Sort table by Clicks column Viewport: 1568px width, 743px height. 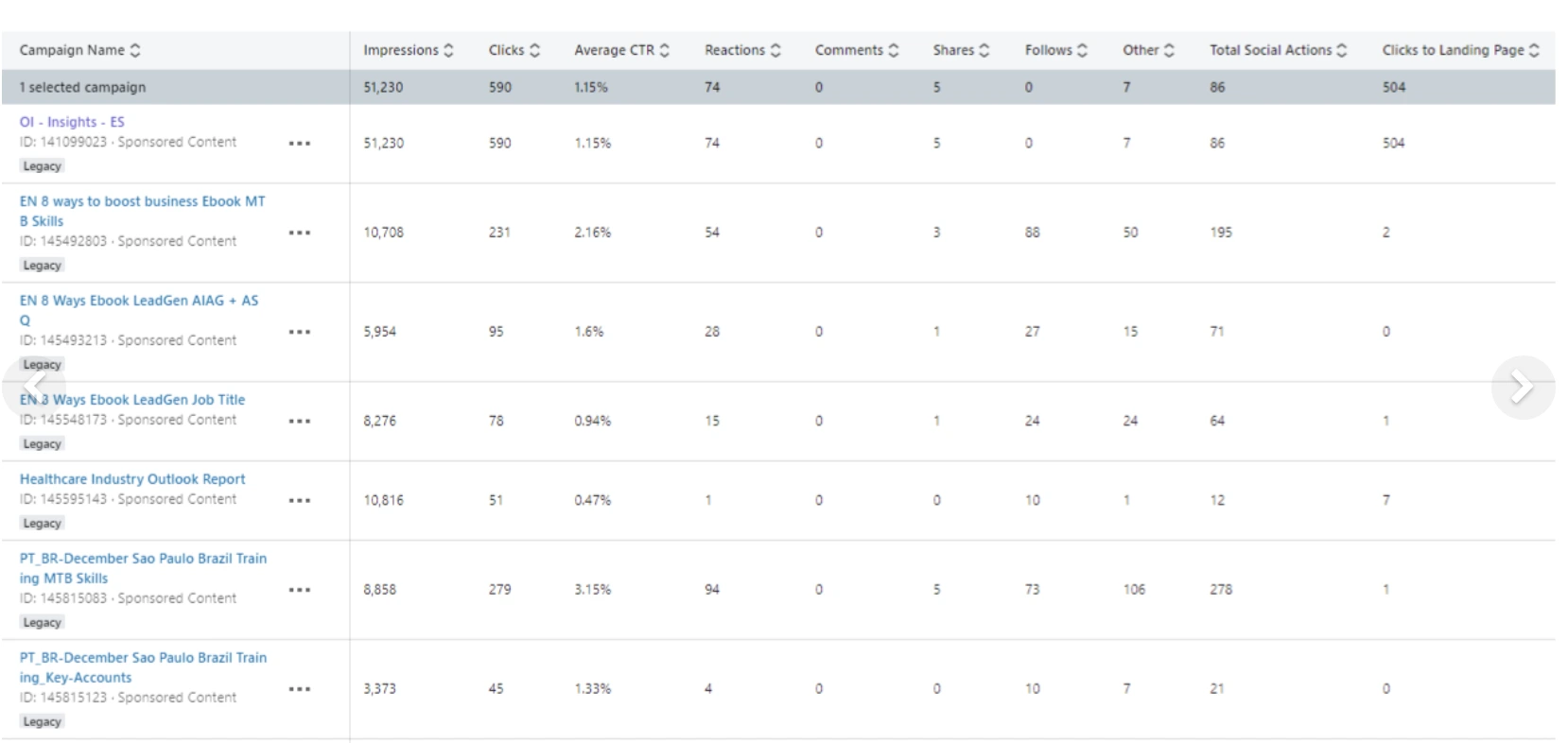(x=514, y=50)
